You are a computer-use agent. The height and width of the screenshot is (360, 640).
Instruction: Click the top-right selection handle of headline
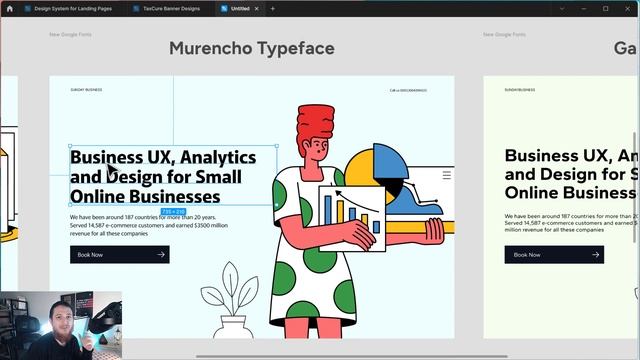click(277, 146)
